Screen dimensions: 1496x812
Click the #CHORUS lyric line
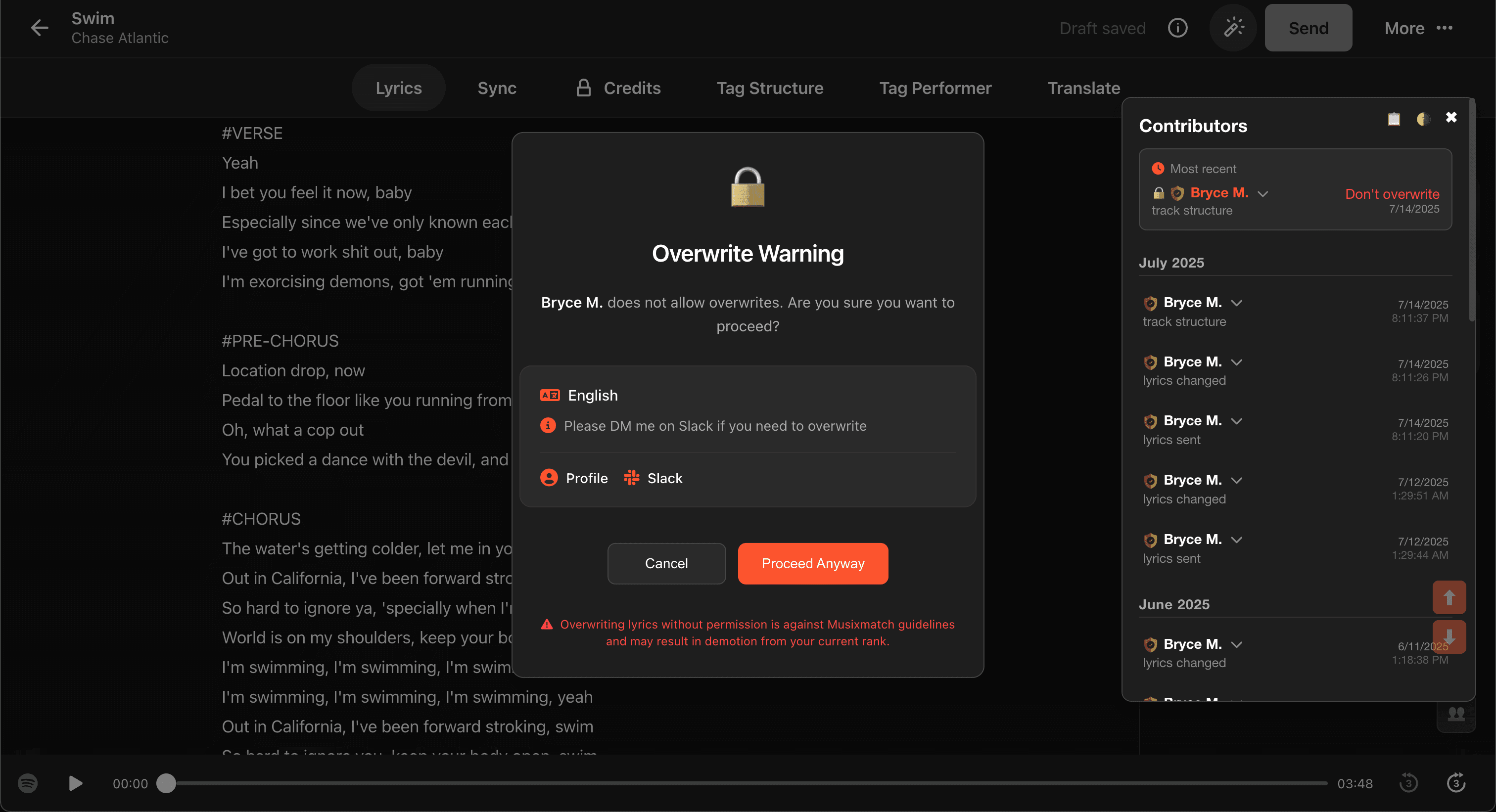point(261,518)
